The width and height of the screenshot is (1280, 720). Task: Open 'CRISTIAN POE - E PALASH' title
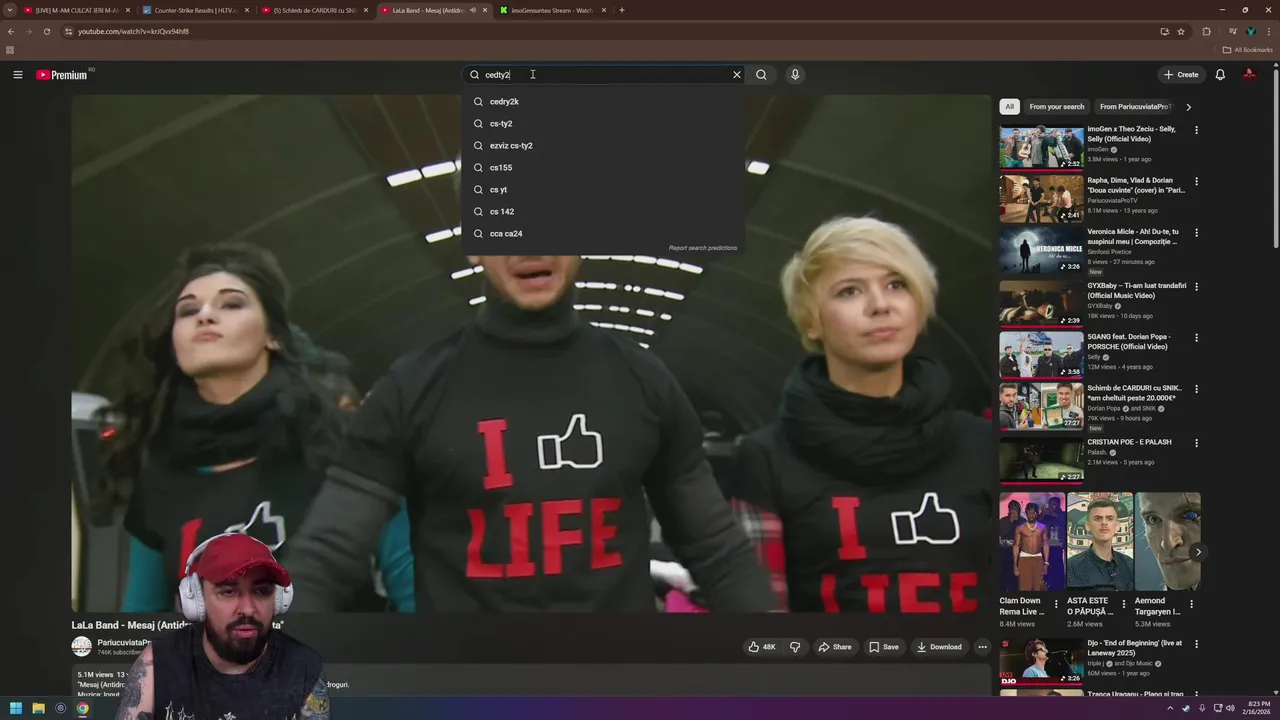pos(1129,442)
